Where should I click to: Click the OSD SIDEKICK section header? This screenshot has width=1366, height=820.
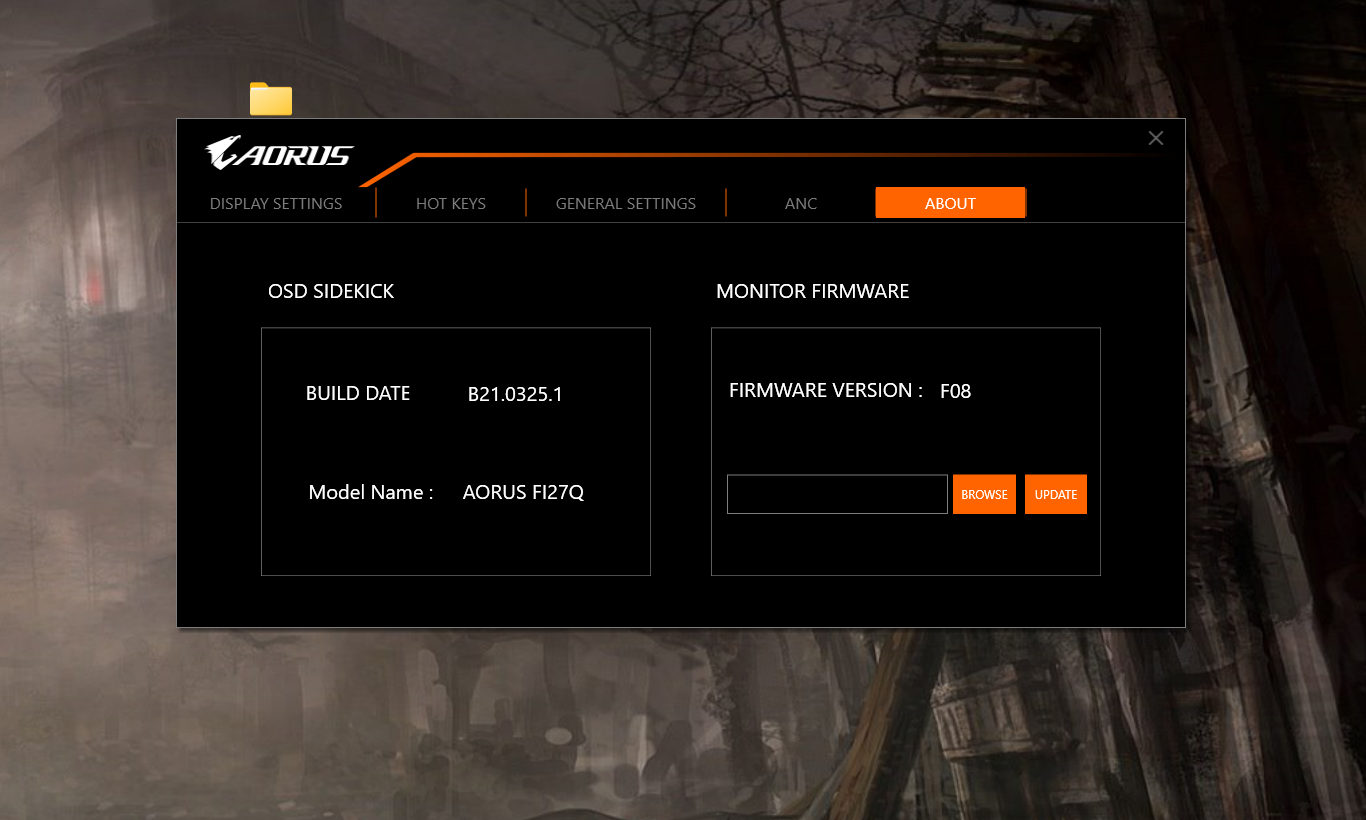[331, 291]
